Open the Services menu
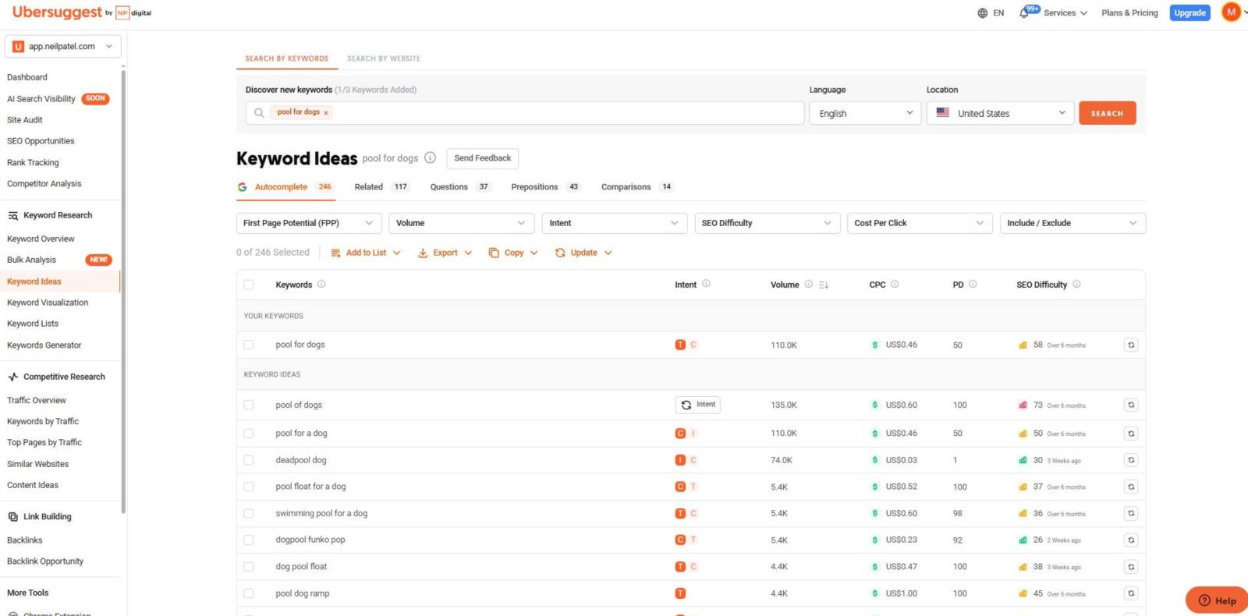The image size is (1248, 616). 1065,13
